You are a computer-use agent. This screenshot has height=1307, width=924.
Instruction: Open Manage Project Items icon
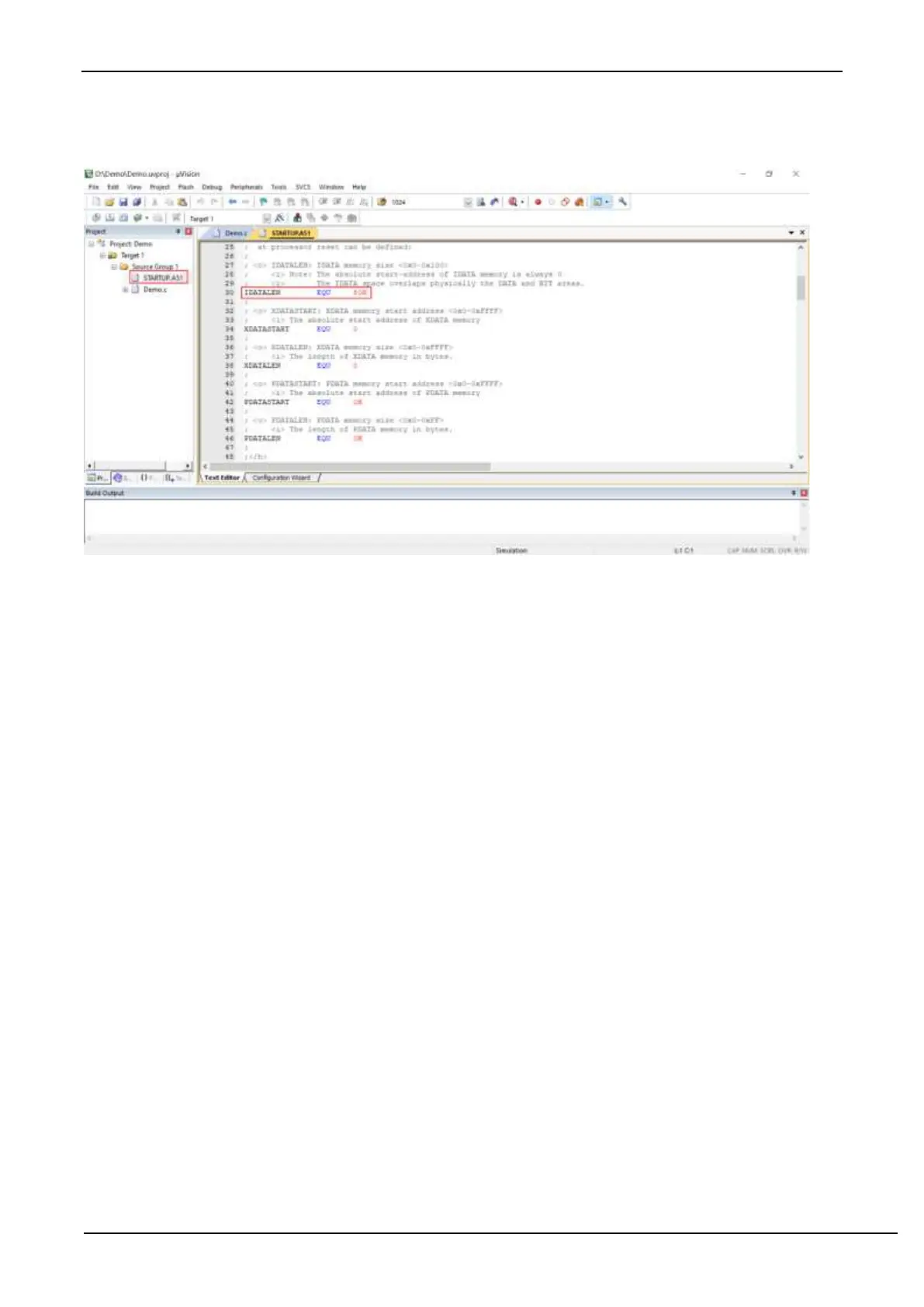coord(297,218)
